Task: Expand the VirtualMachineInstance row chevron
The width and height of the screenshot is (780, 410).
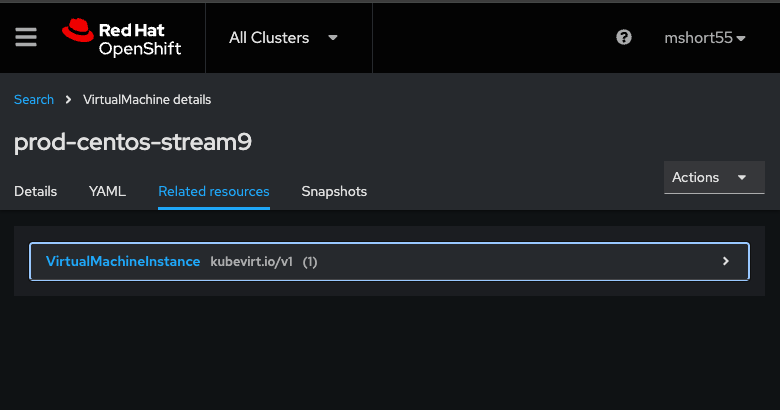Action: 726,261
